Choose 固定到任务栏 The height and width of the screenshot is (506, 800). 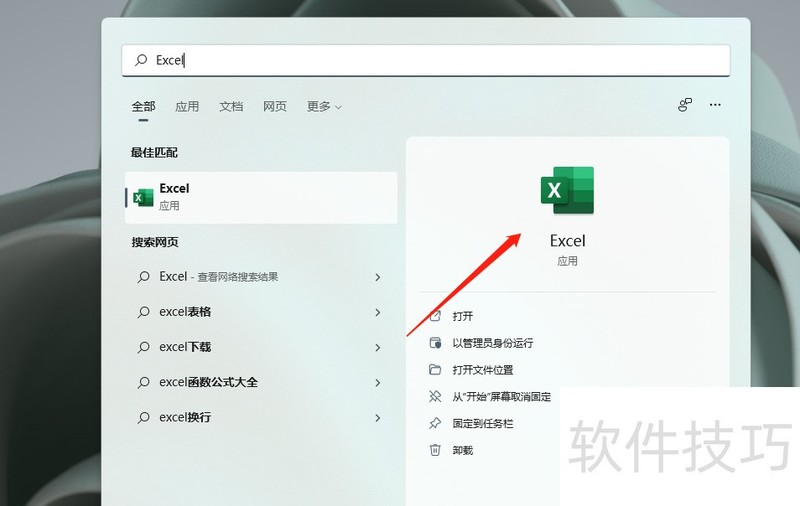coord(483,423)
